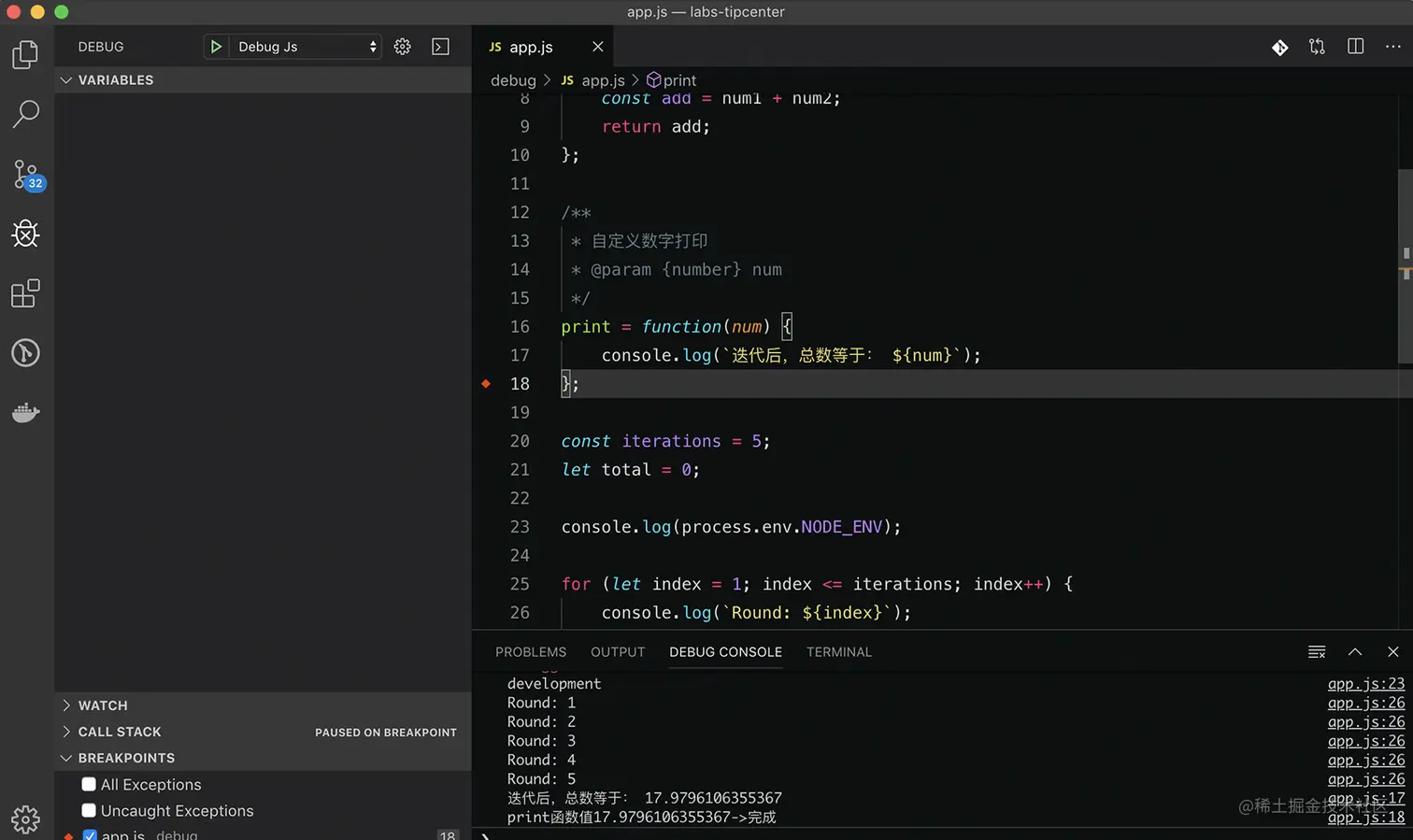Click the 'print = function(num)' line
The height and width of the screenshot is (840, 1413).
click(677, 326)
